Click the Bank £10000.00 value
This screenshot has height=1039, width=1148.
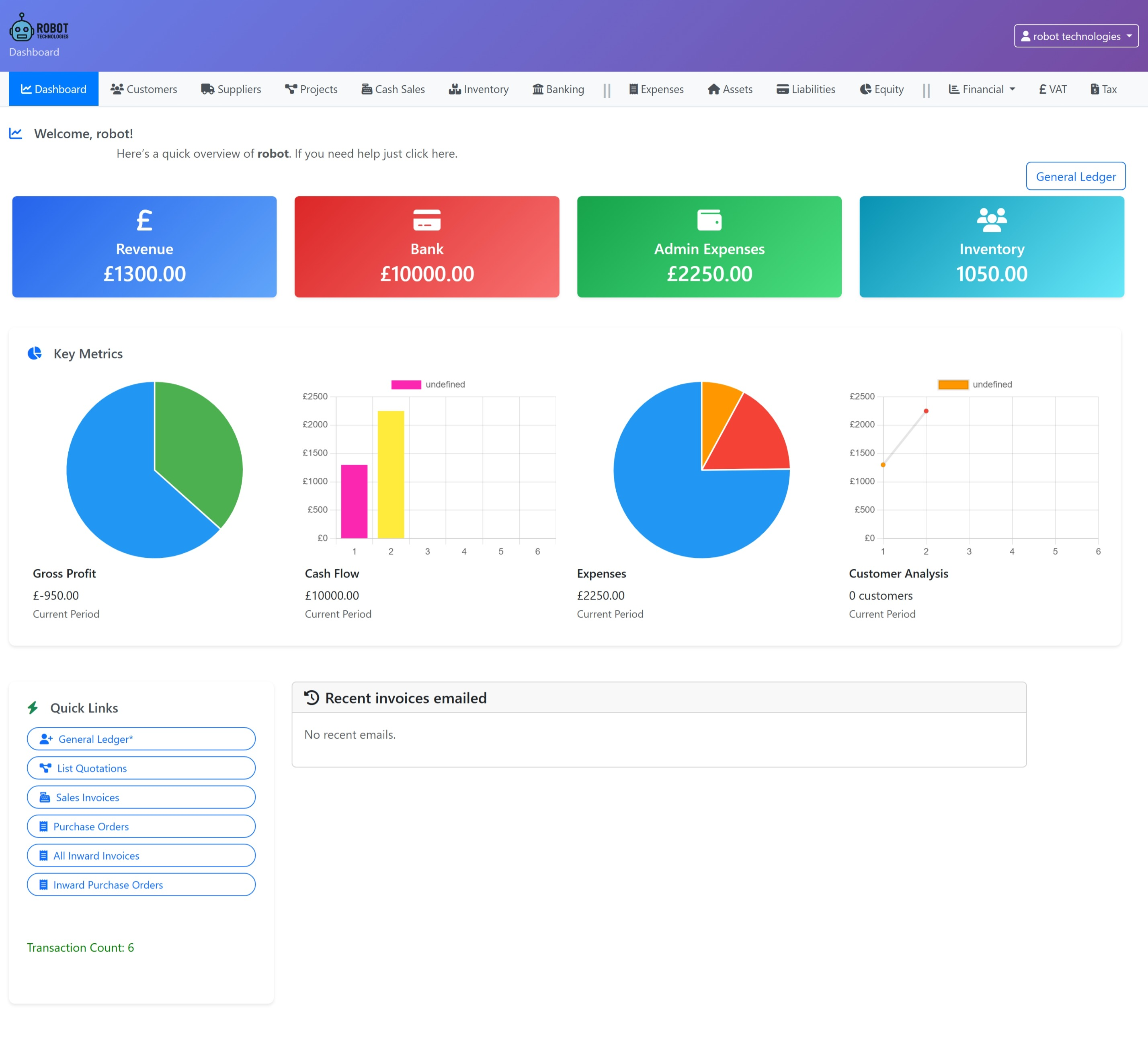(427, 274)
